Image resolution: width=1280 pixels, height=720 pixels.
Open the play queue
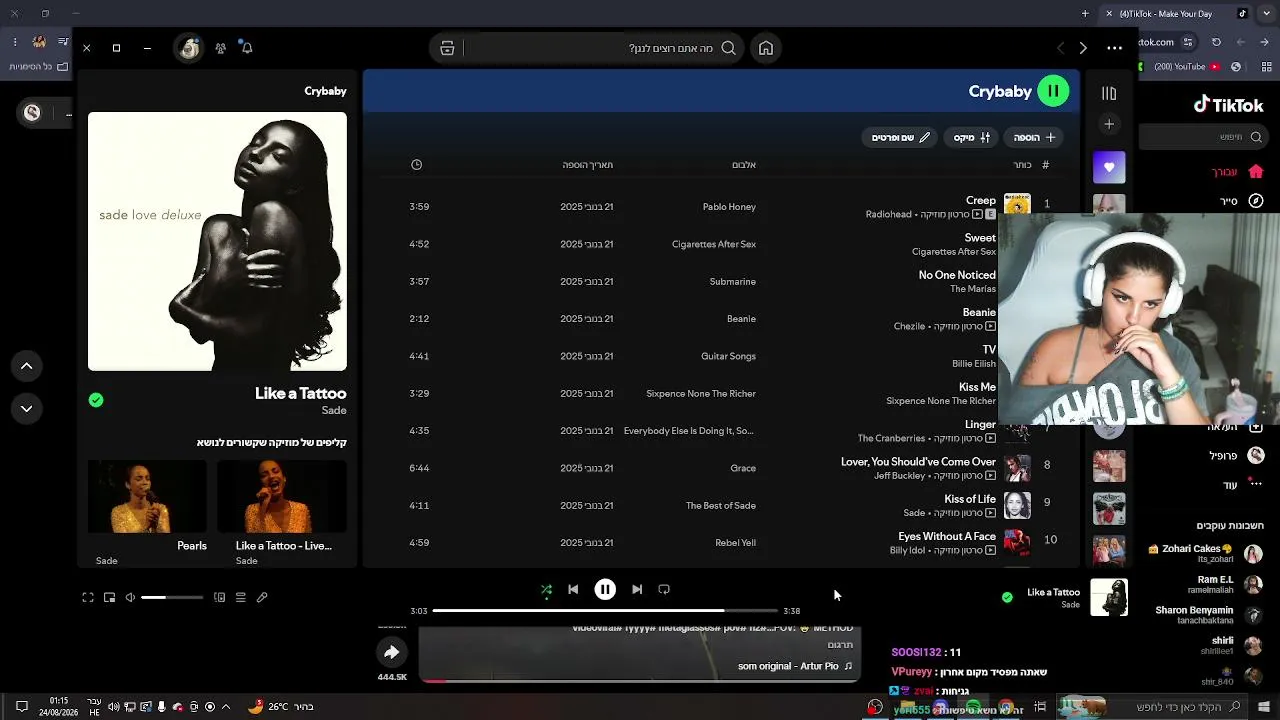(241, 597)
